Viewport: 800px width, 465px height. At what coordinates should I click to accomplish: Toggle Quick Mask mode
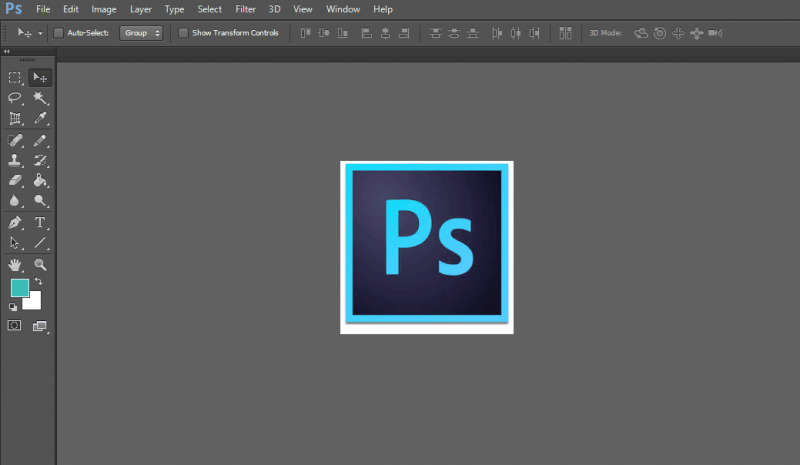(14, 326)
